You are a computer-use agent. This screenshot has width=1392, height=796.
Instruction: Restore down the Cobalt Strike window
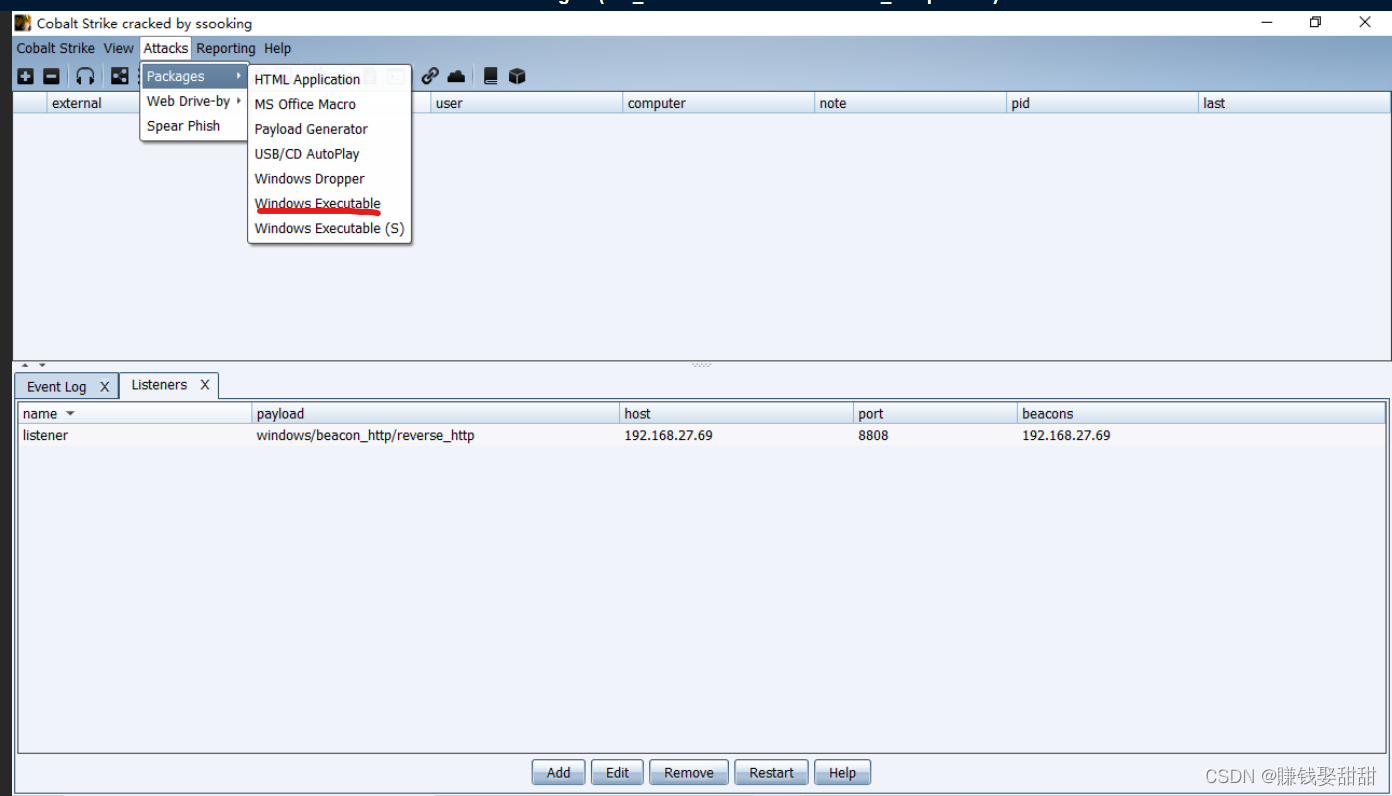click(x=1315, y=22)
